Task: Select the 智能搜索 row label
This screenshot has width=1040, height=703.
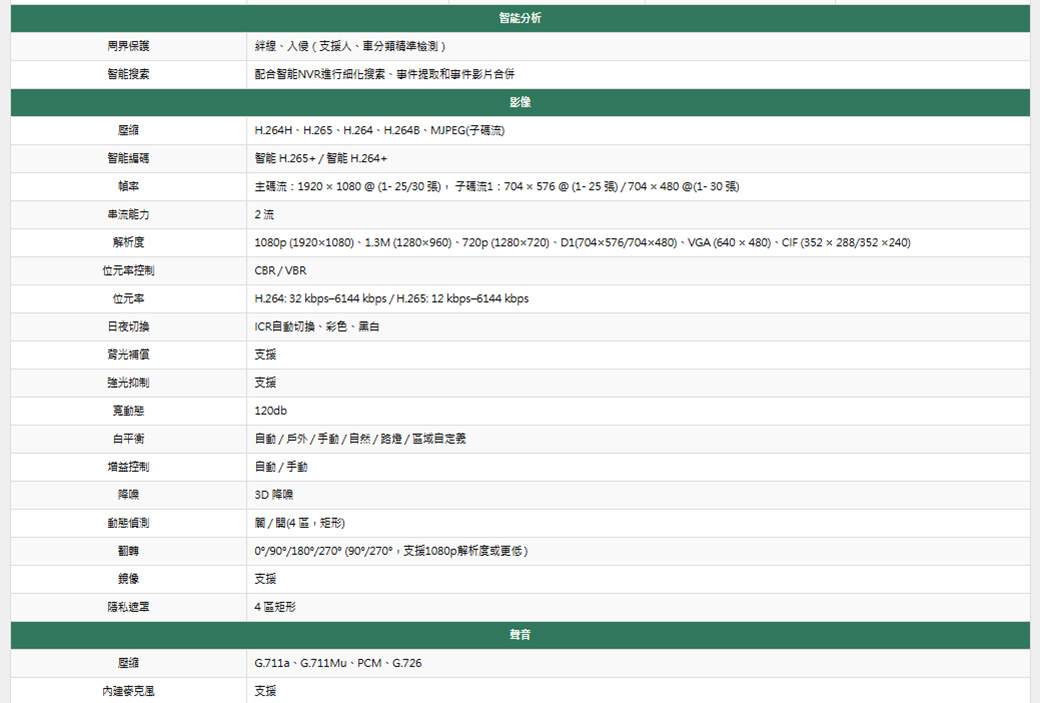Action: click(129, 74)
